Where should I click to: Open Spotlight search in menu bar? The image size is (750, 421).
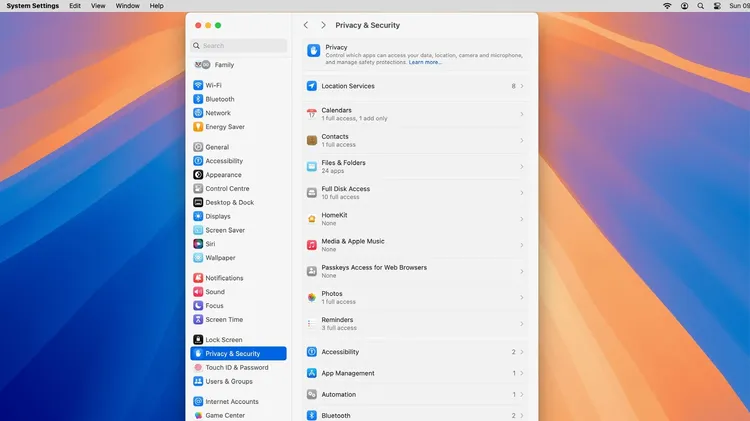701,6
